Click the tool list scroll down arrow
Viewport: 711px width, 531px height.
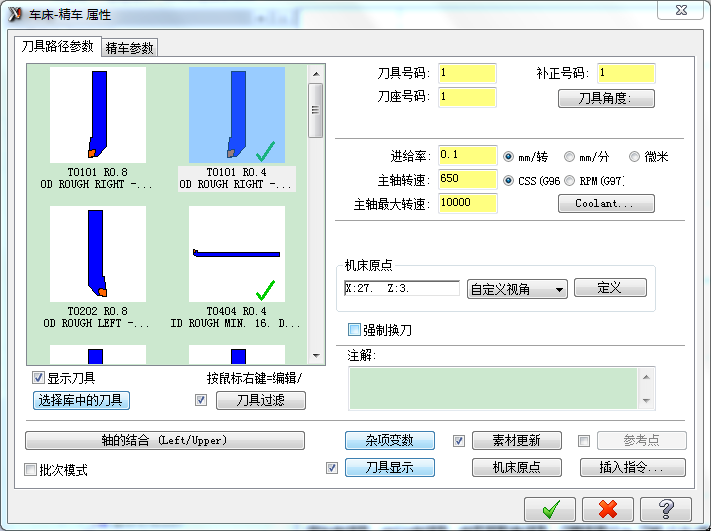click(x=316, y=356)
